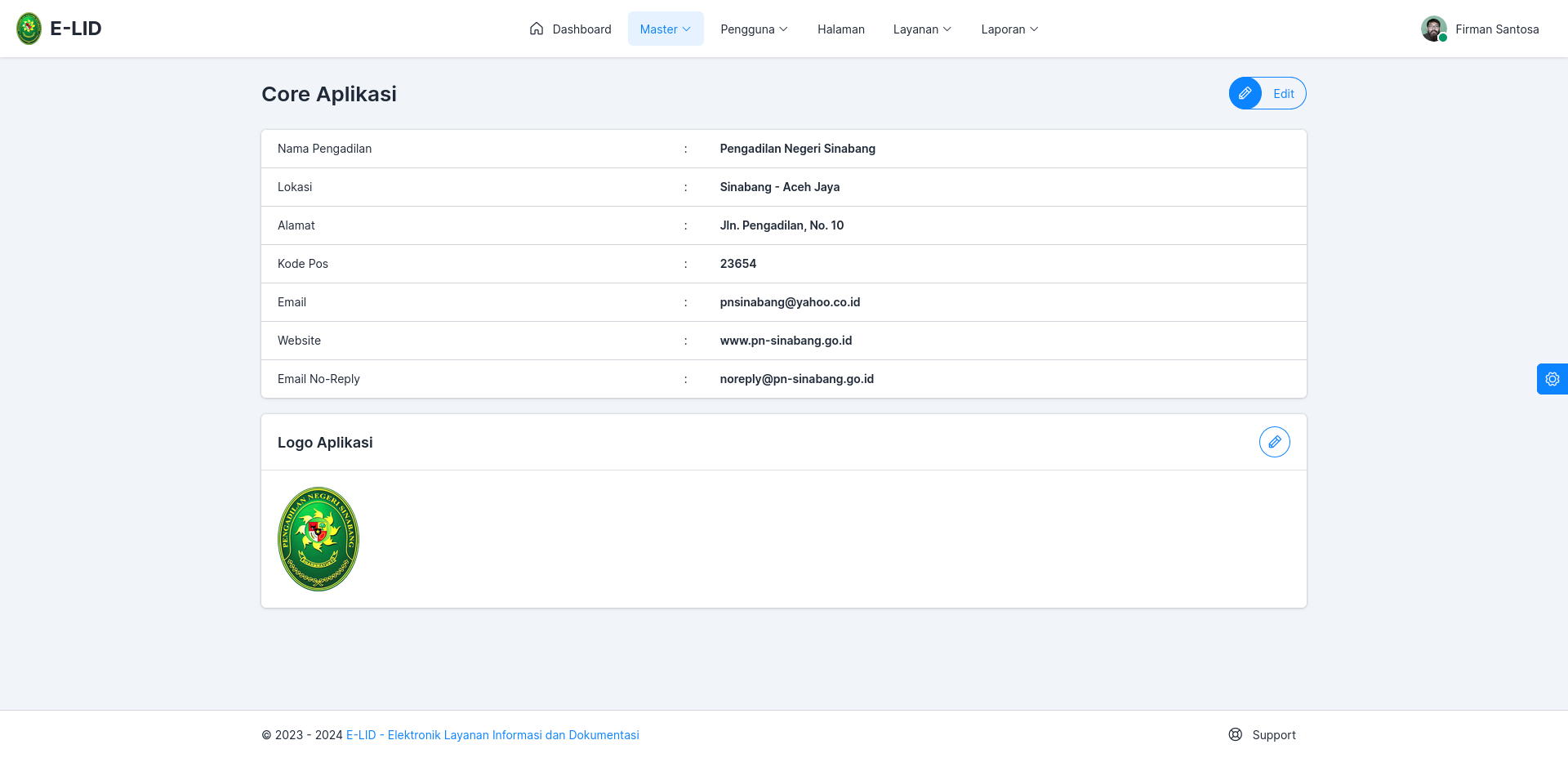Open the Dashboard menu item
Viewport: 1568px width, 758px height.
(x=570, y=29)
